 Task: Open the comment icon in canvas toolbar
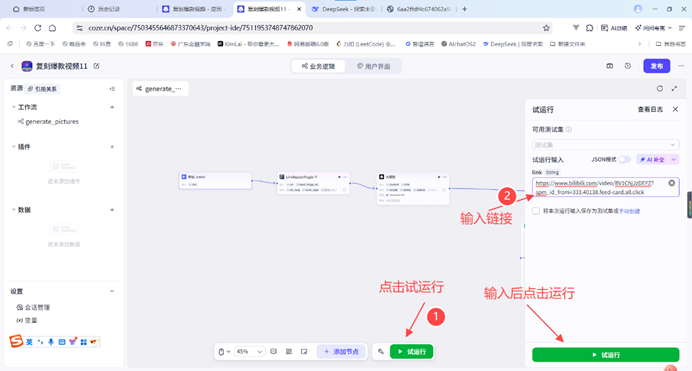[274, 352]
